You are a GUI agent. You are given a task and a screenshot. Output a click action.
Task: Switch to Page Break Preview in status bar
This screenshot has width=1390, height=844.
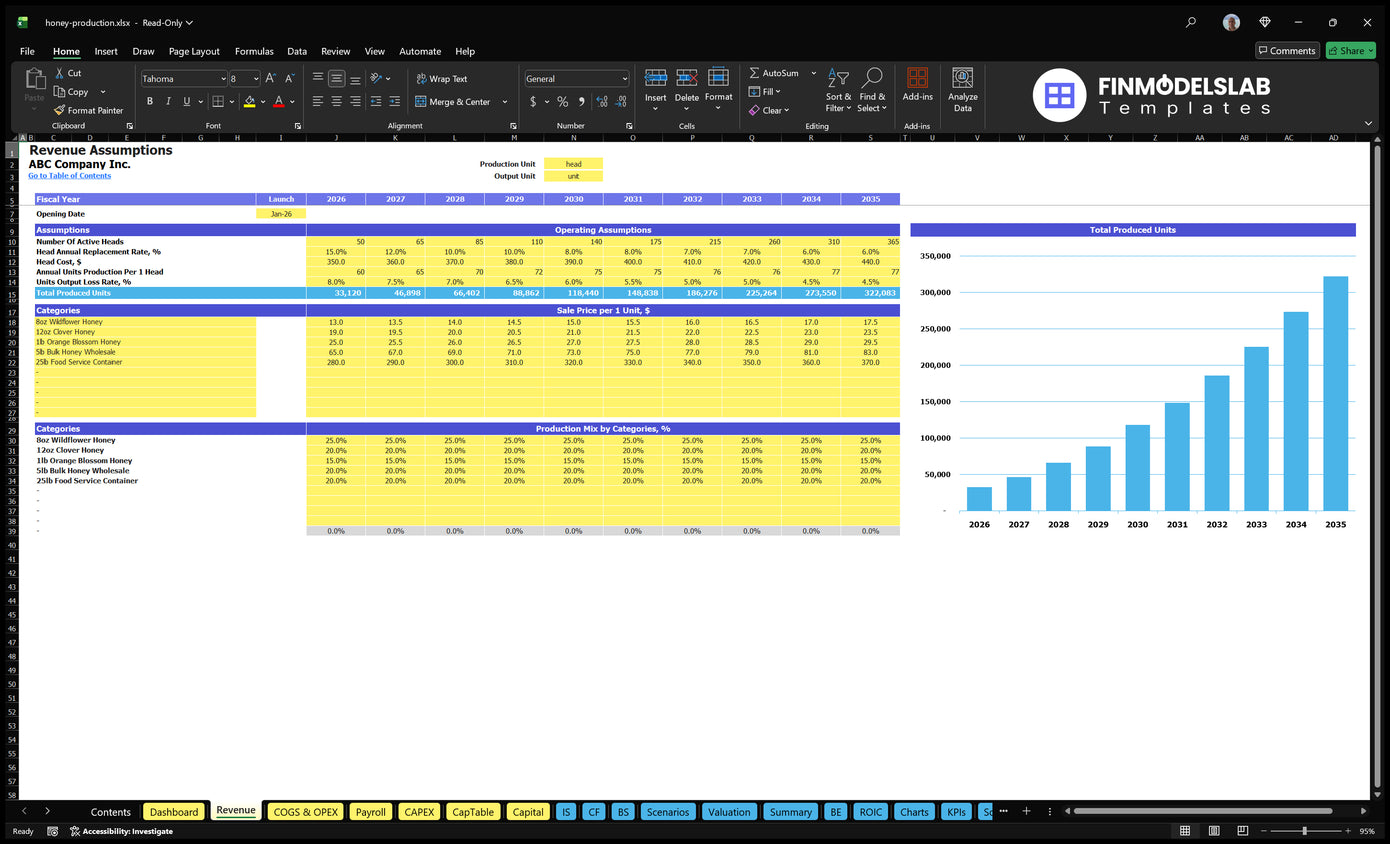pyautogui.click(x=1241, y=831)
